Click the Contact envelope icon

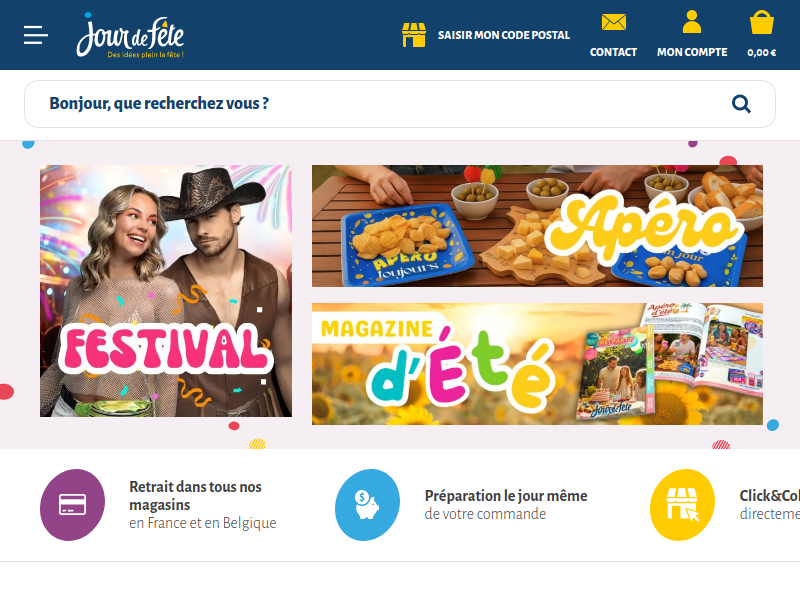tap(613, 22)
